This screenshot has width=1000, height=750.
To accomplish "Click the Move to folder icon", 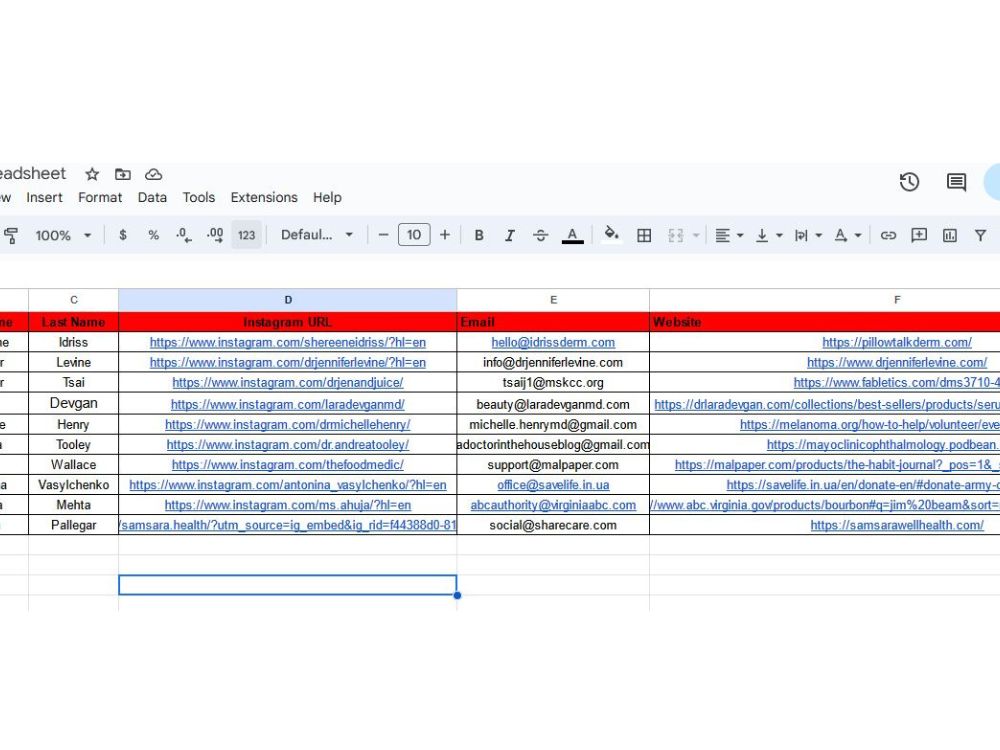I will [122, 174].
